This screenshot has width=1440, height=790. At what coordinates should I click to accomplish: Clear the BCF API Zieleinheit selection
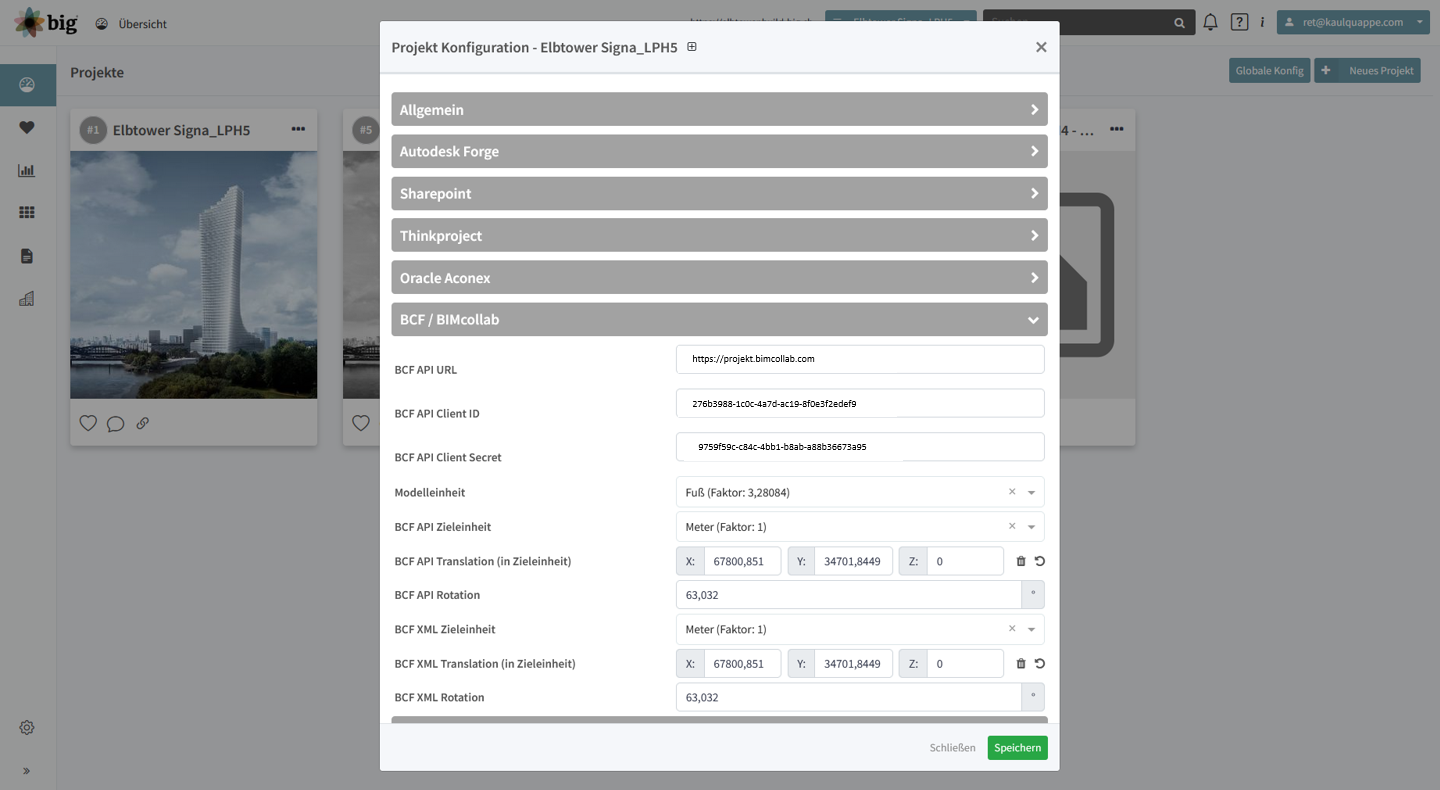[x=1012, y=526]
